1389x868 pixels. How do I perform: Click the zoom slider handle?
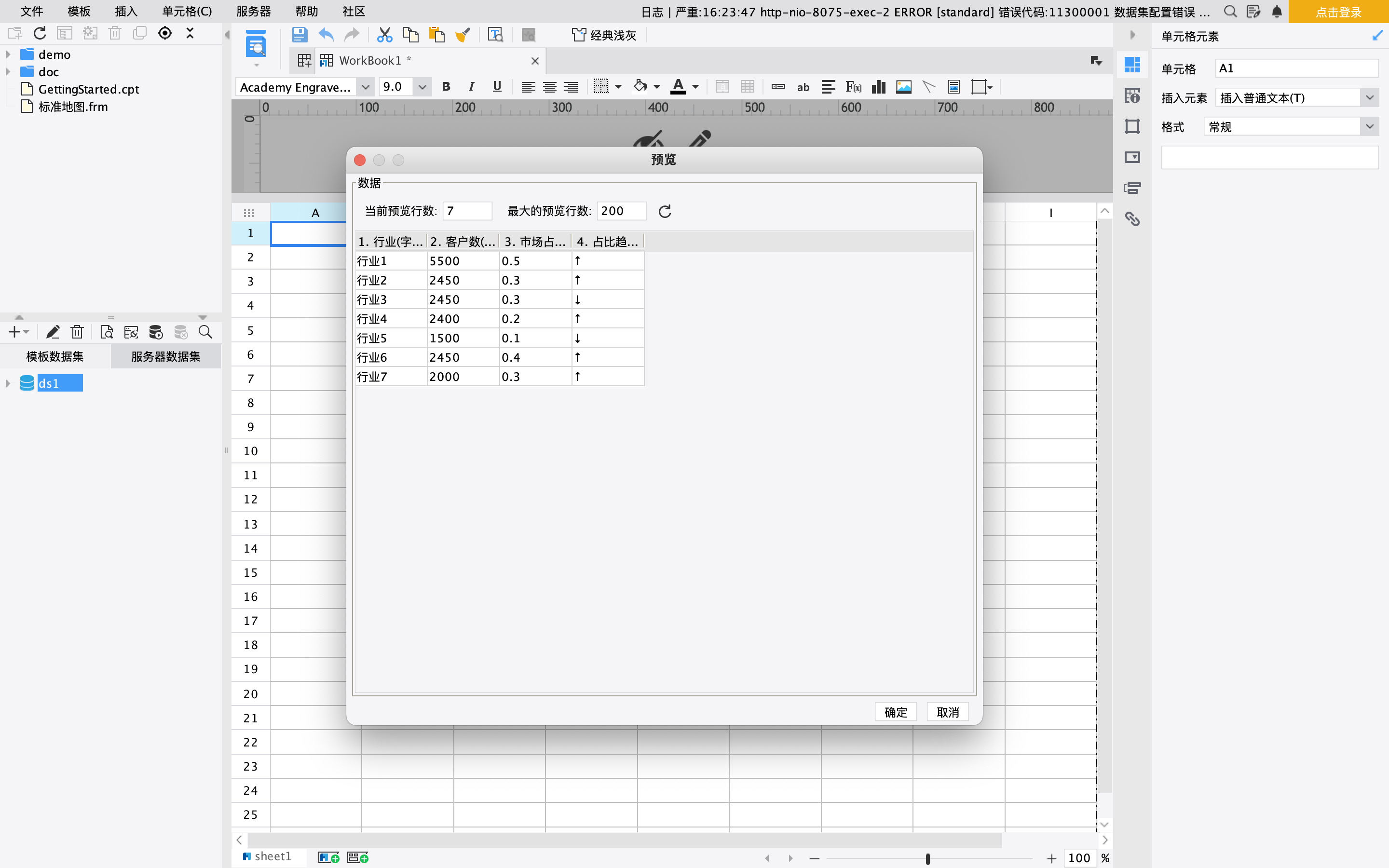coord(927,858)
